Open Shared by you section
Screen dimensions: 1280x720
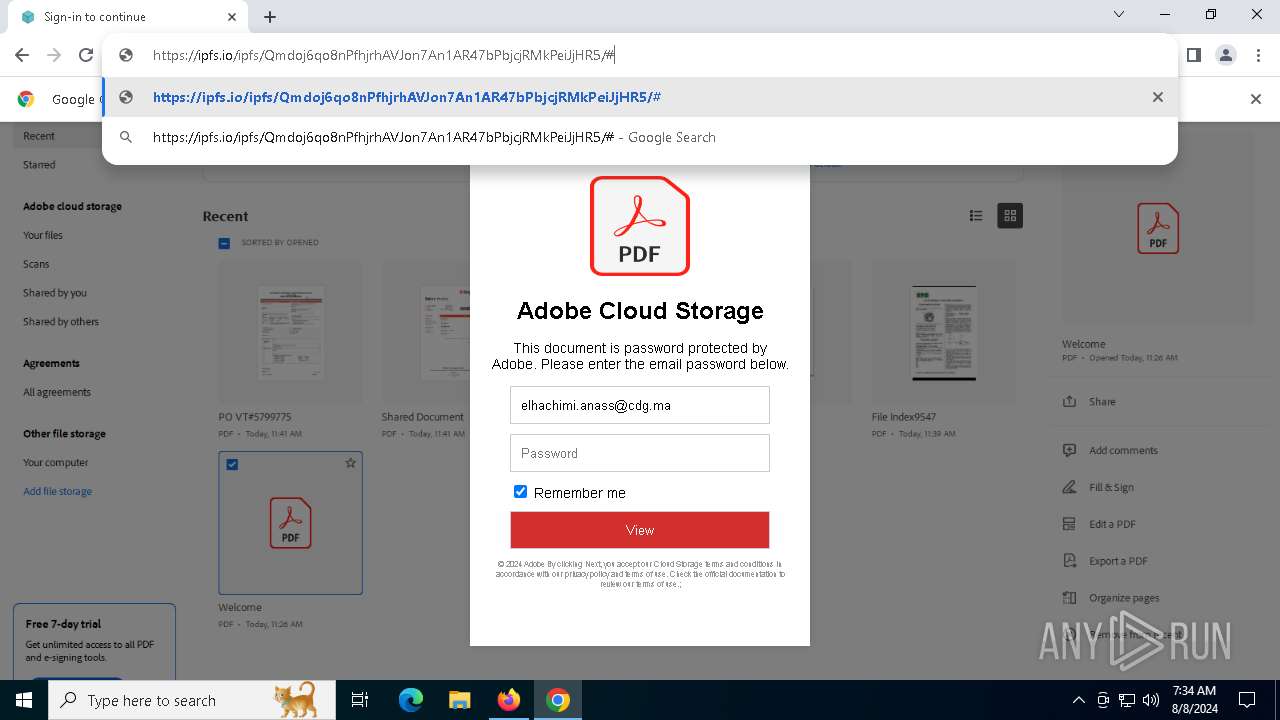(55, 293)
